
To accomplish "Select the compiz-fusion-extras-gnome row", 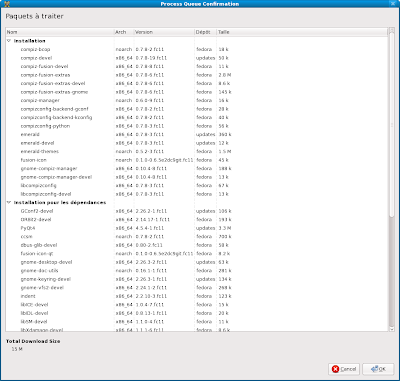I will click(197, 92).
